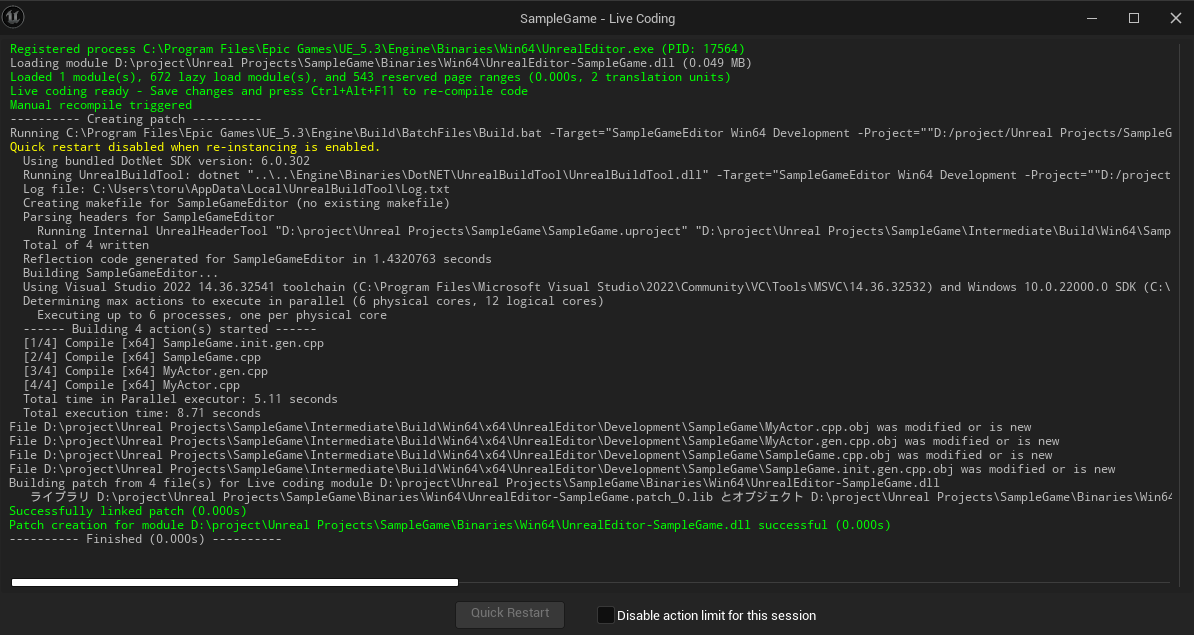Click the 'Reflection code generated' line

257,259
